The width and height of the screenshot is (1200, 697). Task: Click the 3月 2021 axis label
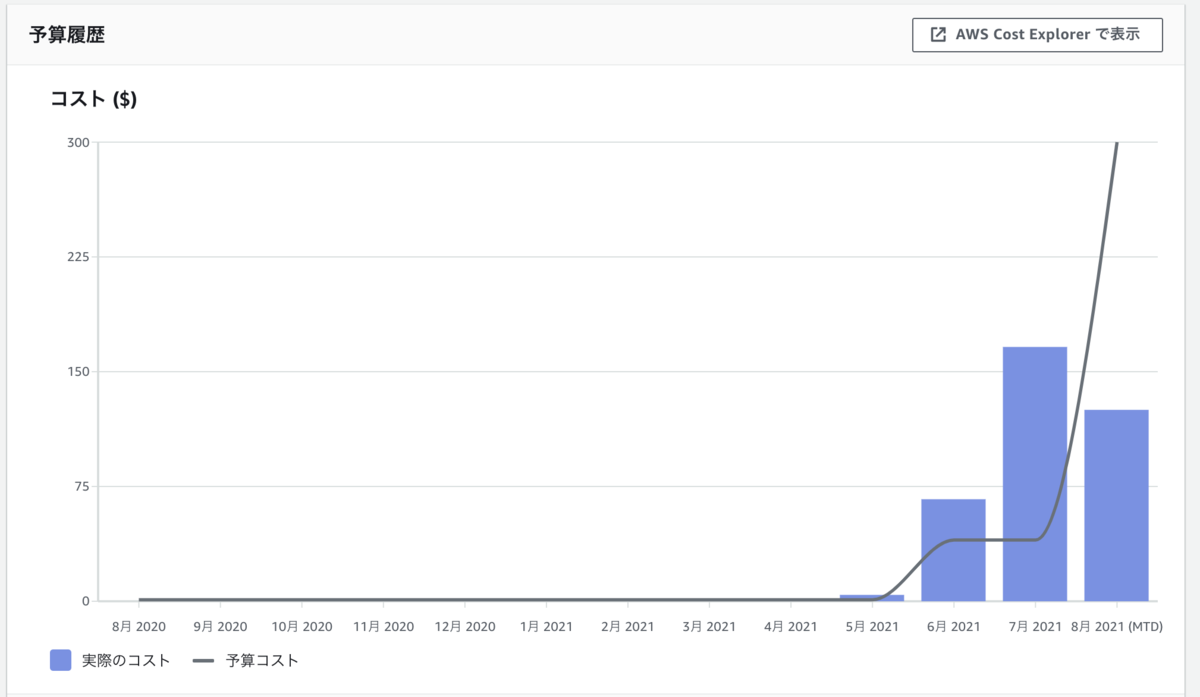709,627
